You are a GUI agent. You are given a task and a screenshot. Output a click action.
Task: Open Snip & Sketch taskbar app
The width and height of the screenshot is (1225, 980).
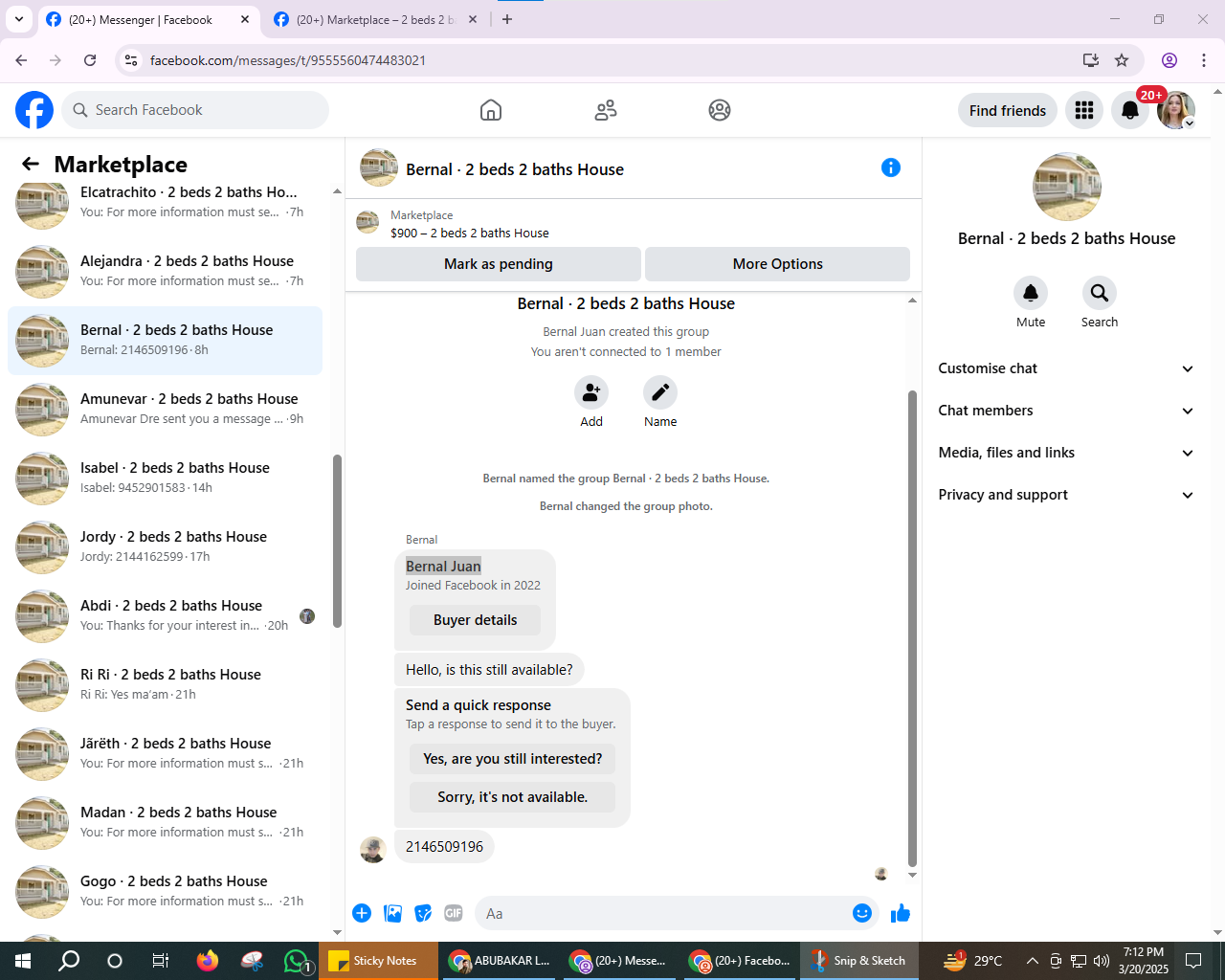click(x=859, y=961)
